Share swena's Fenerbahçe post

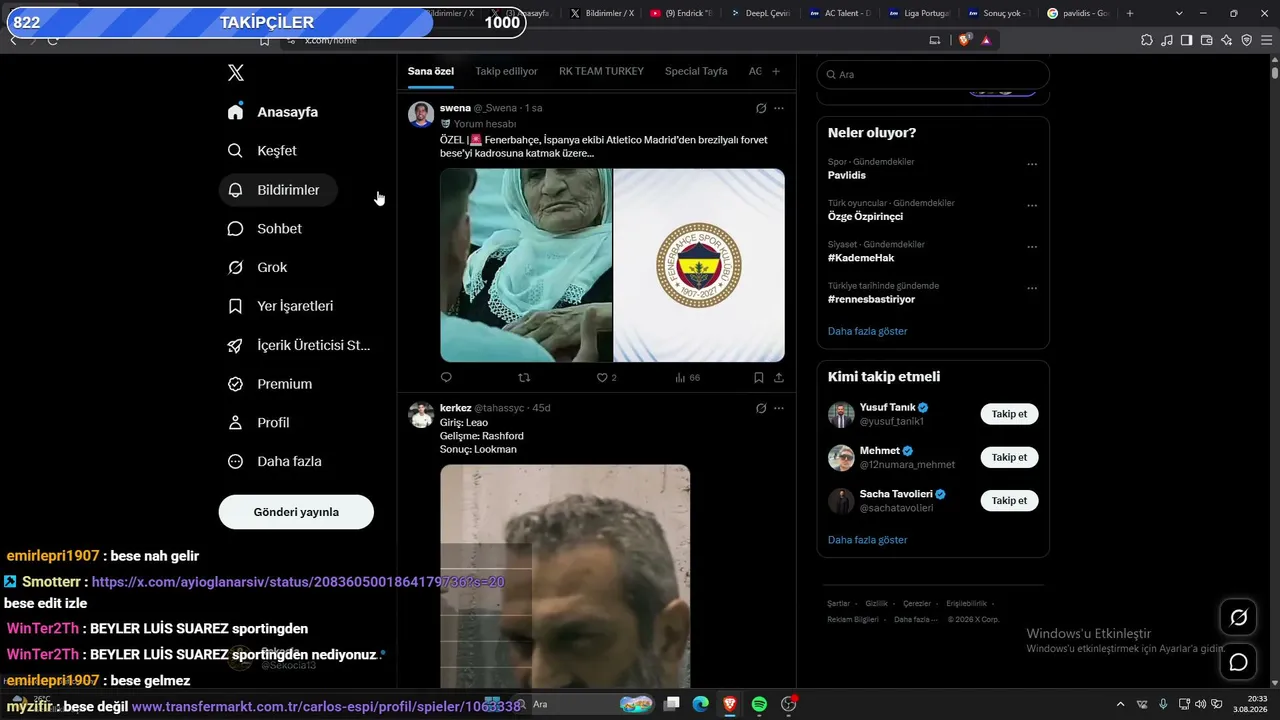[779, 378]
